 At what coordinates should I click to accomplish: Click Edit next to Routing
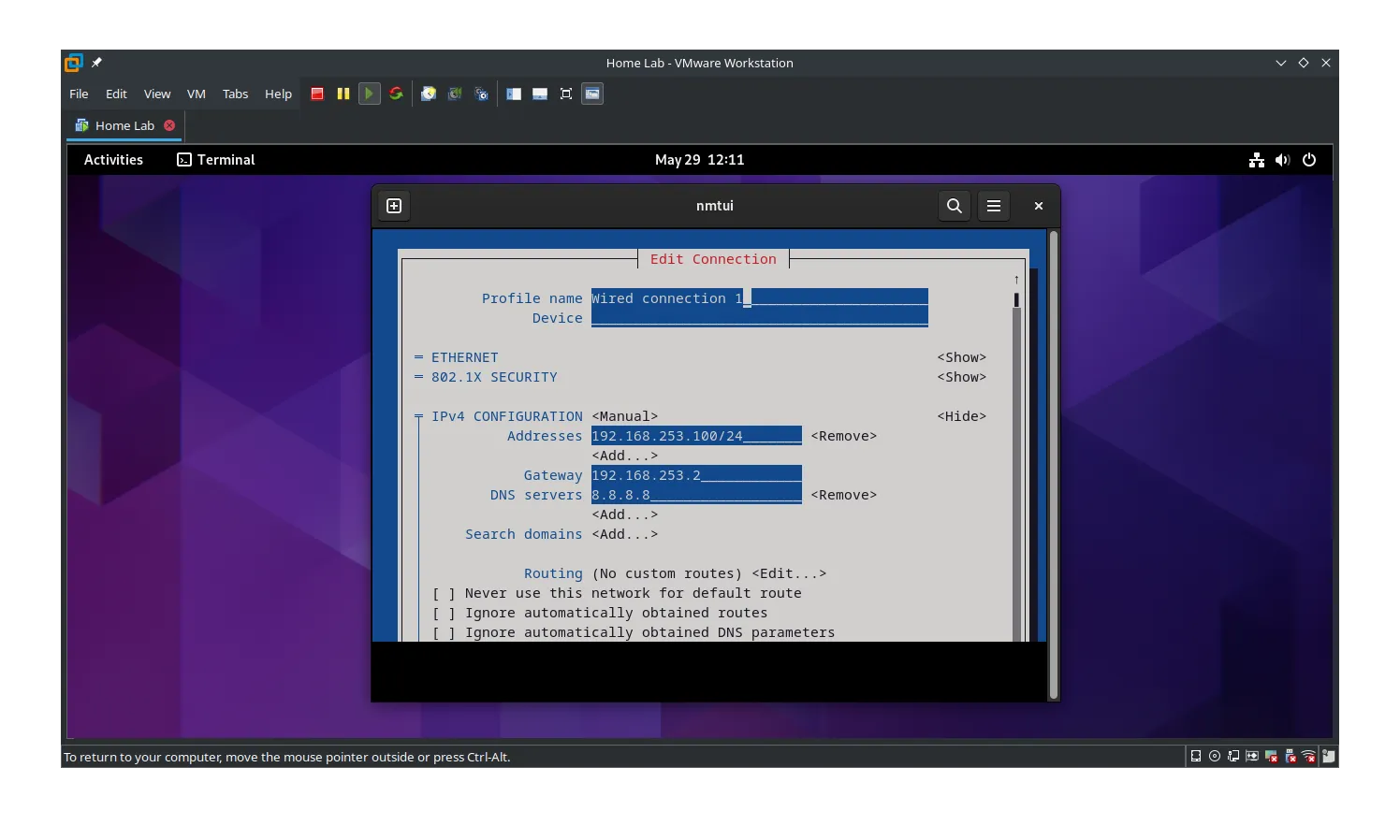click(788, 573)
